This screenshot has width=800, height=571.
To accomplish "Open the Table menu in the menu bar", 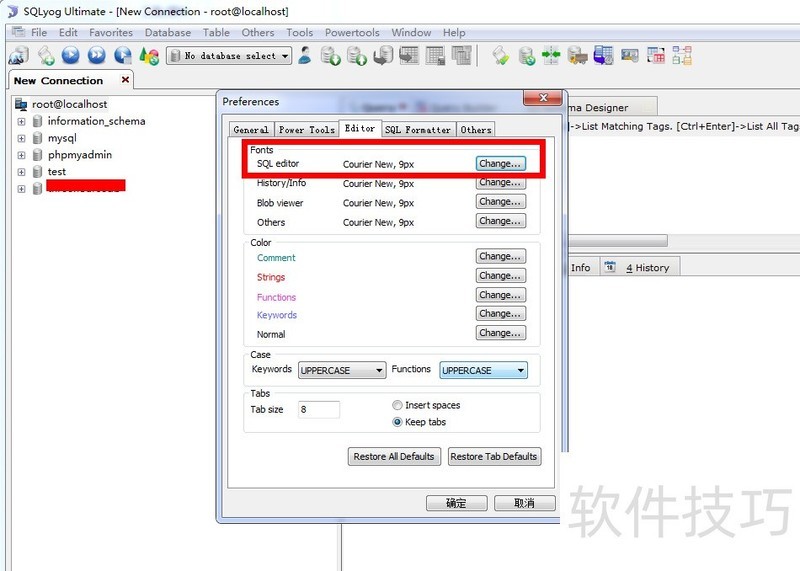I will (216, 33).
